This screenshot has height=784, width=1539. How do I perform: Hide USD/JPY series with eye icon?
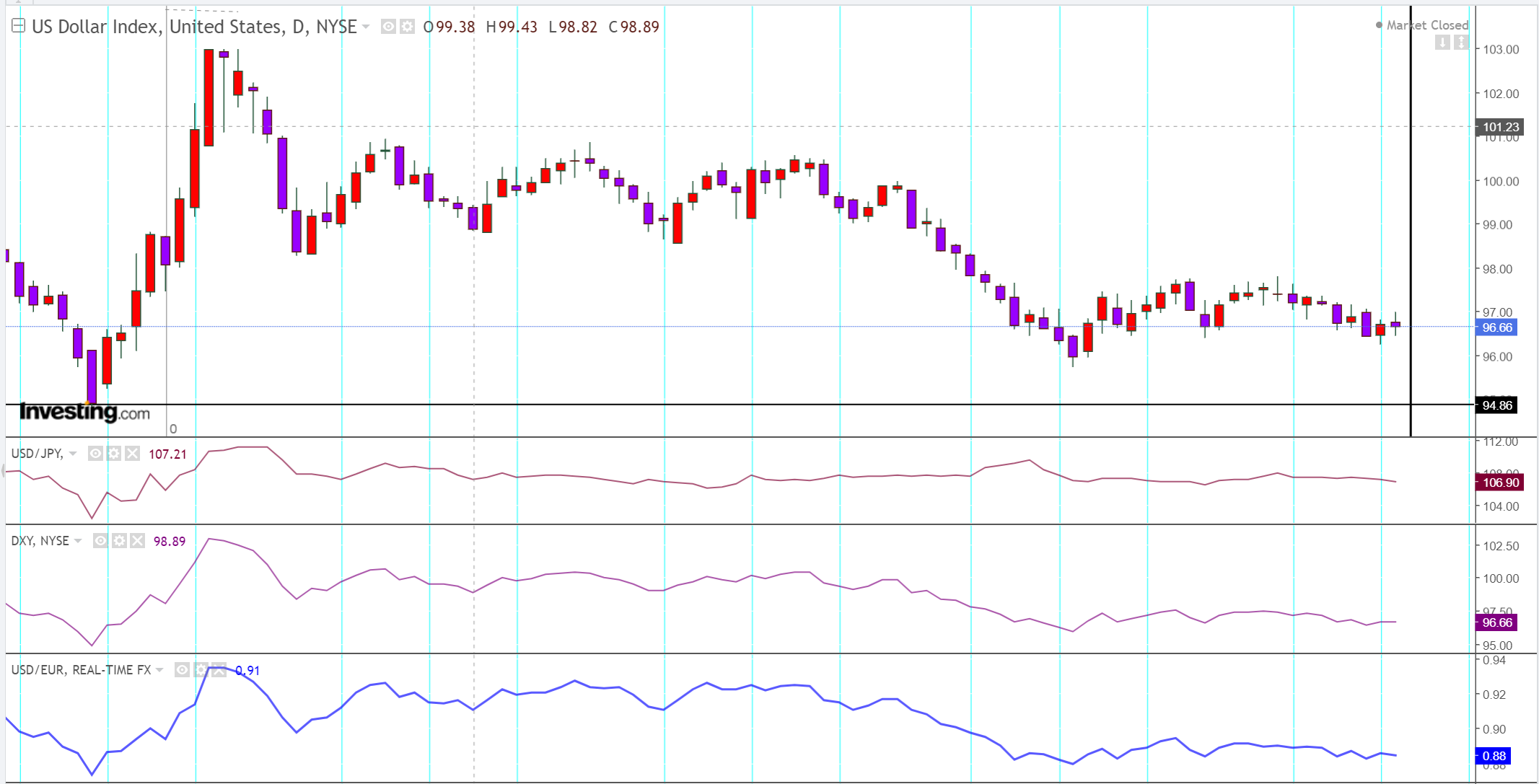pos(95,454)
